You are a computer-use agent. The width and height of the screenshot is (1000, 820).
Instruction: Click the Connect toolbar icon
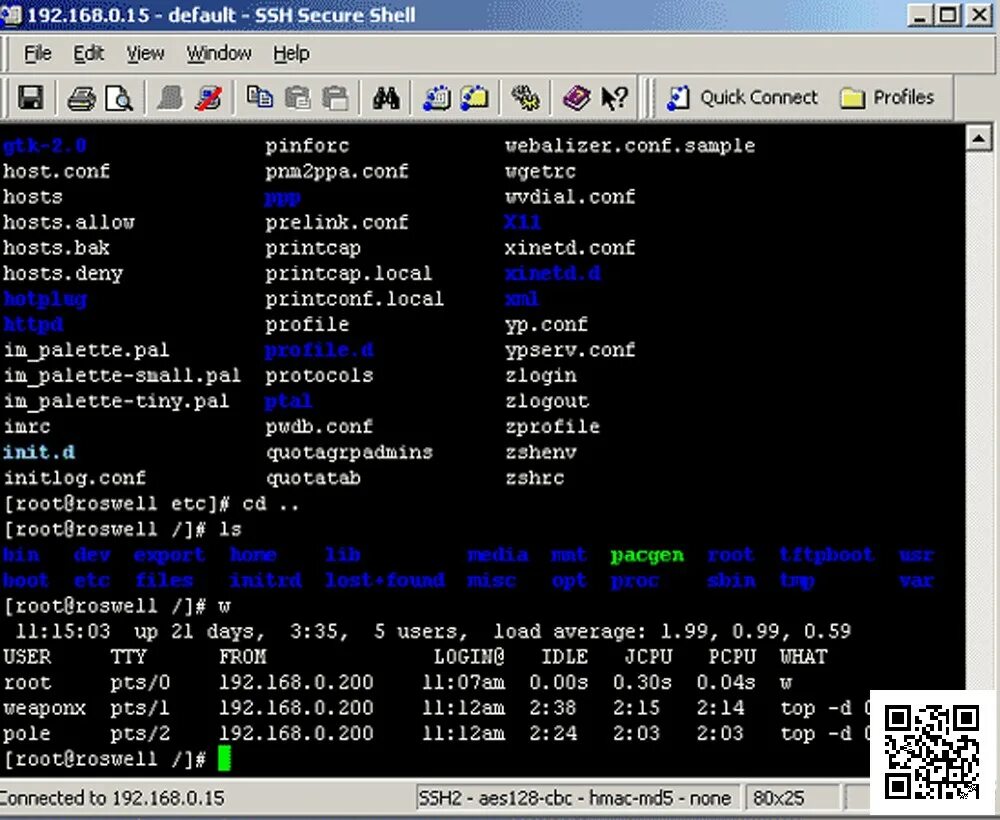[x=170, y=98]
